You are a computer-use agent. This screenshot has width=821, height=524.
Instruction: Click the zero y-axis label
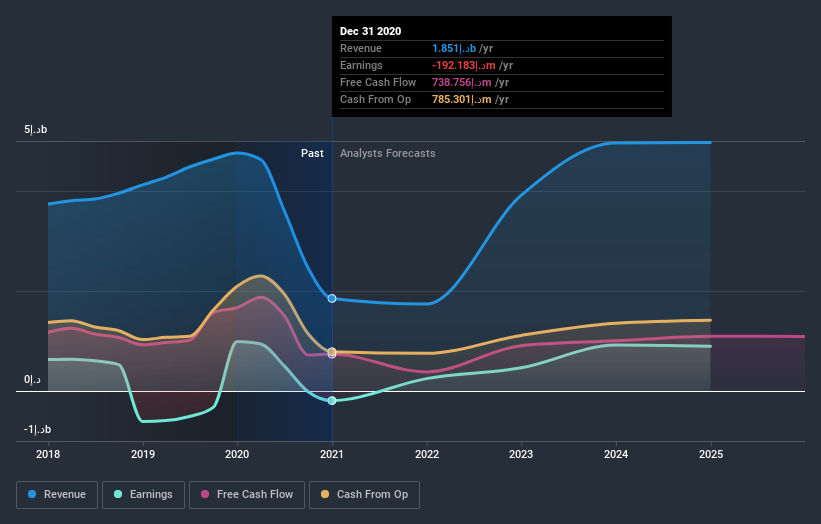click(x=32, y=380)
